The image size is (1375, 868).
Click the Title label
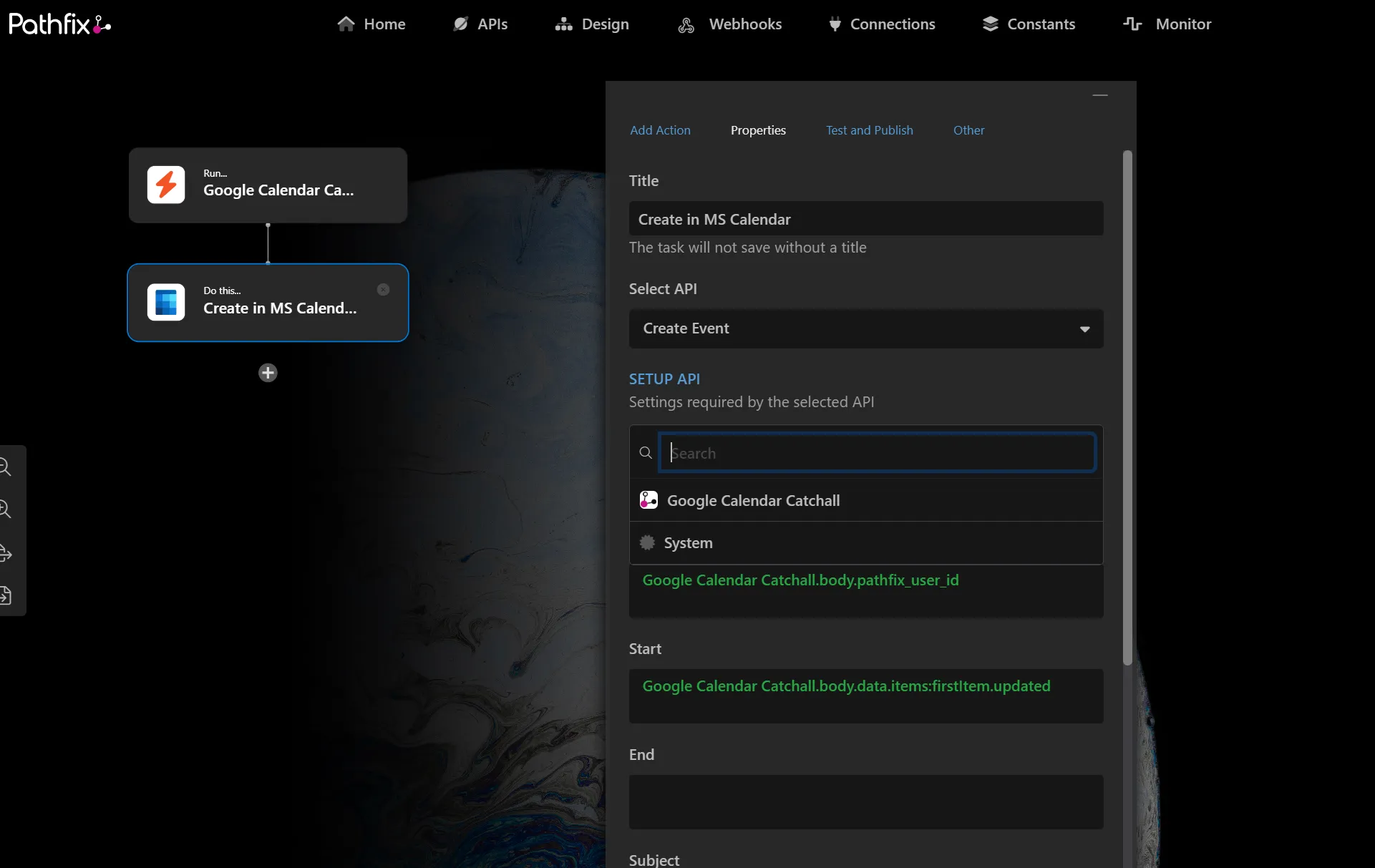point(643,181)
